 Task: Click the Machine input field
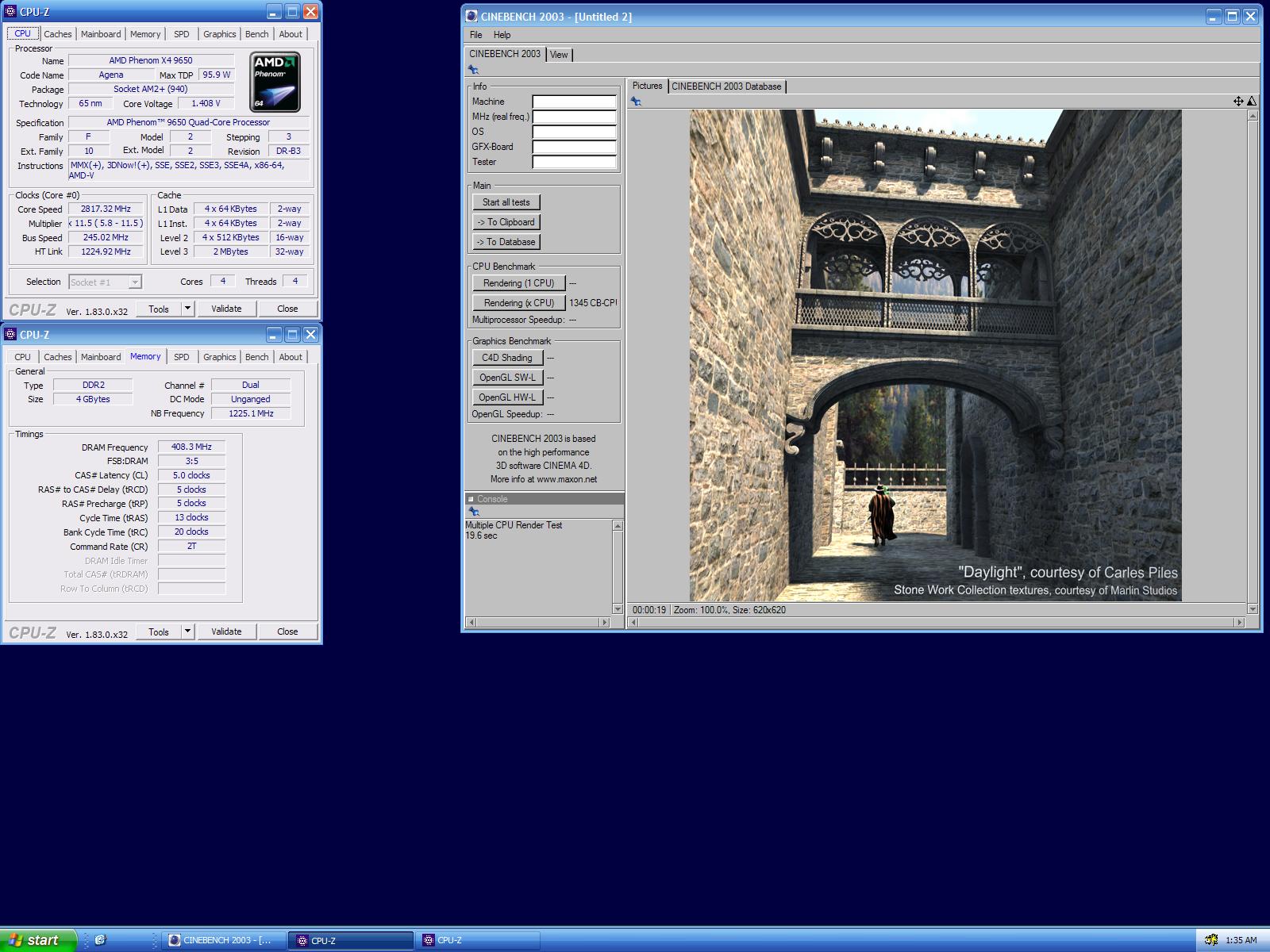(574, 102)
